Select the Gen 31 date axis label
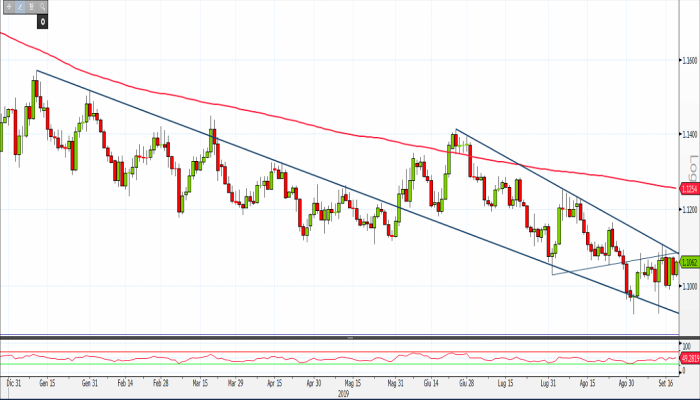The width and height of the screenshot is (700, 400). (89, 383)
